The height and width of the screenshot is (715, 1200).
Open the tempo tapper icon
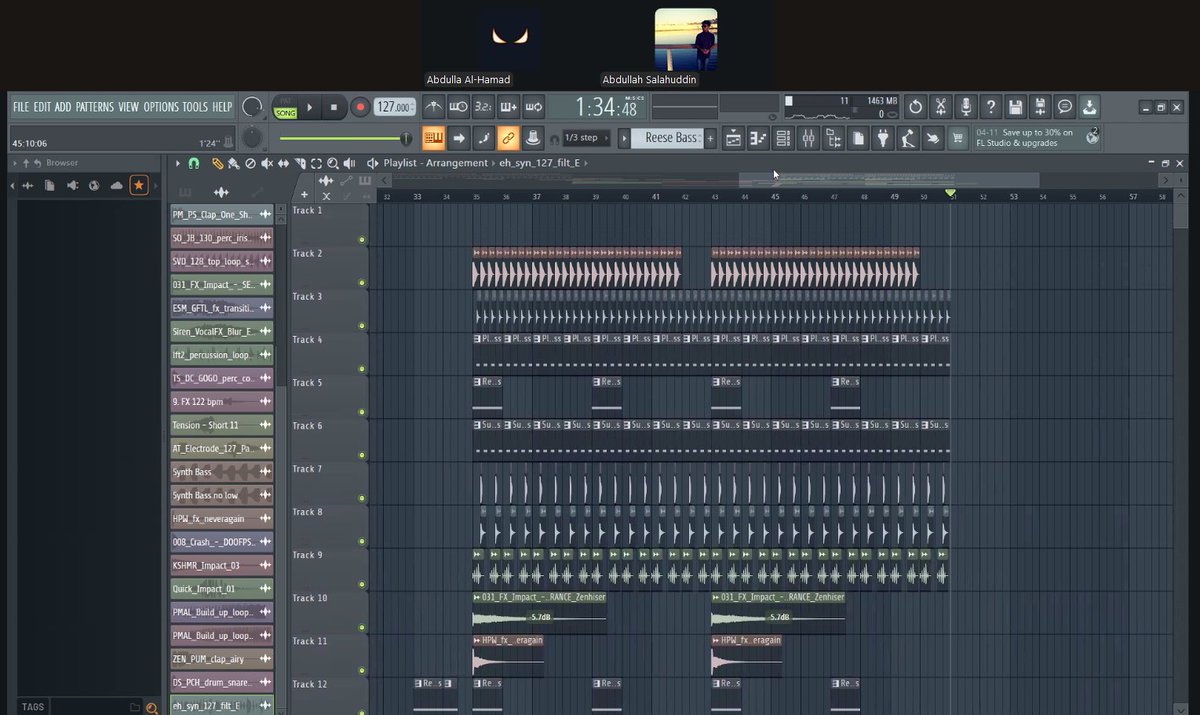pos(908,138)
